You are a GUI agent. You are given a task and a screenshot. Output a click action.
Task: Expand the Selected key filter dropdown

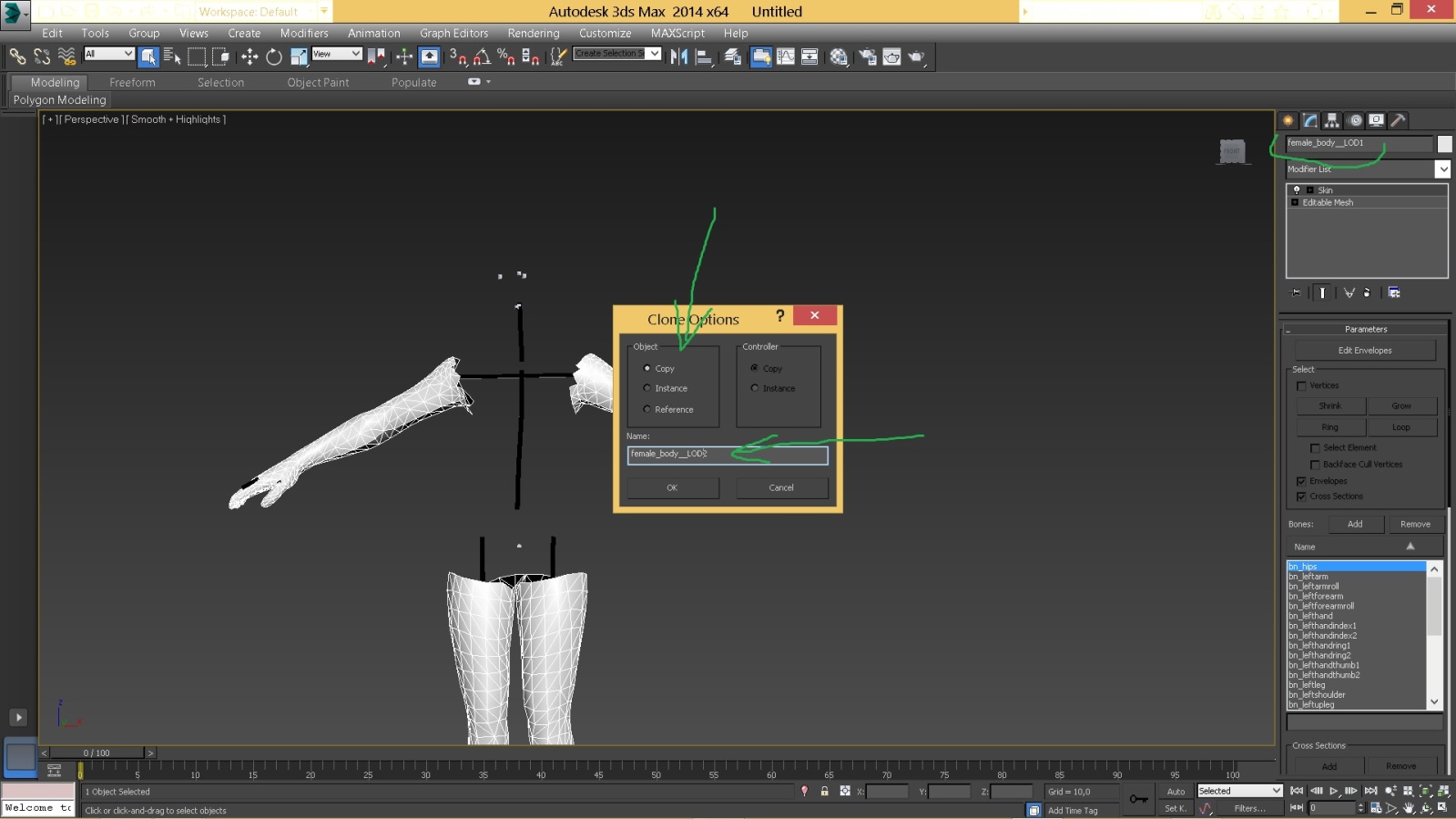[1276, 791]
